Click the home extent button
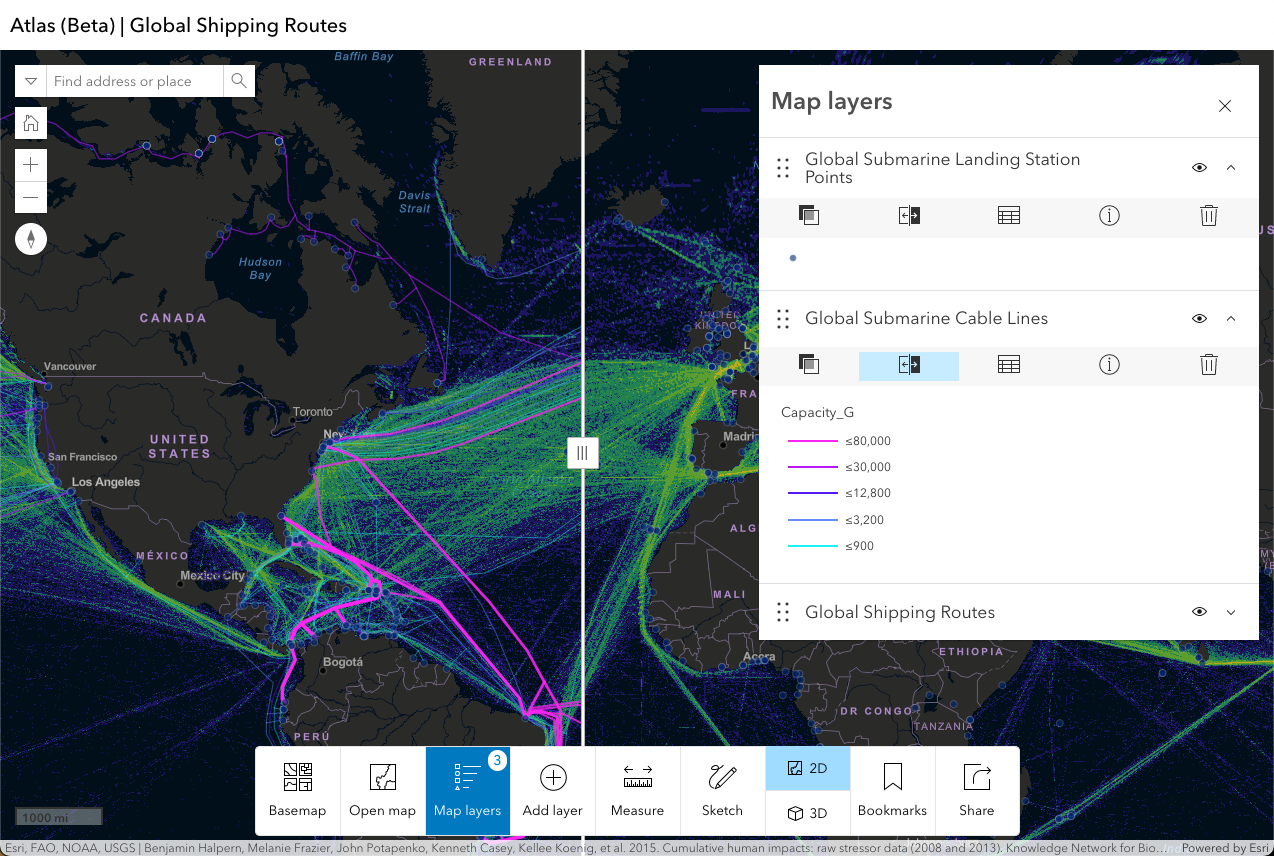The image size is (1274, 856). [x=31, y=124]
